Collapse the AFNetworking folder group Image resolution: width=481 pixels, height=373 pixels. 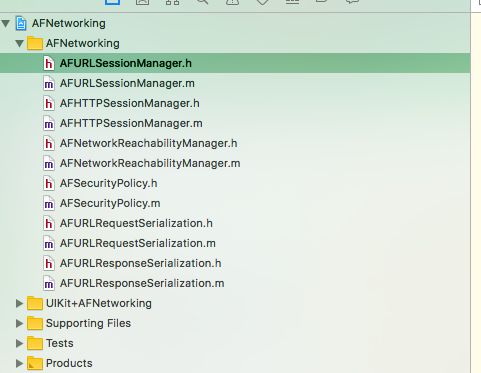point(19,43)
